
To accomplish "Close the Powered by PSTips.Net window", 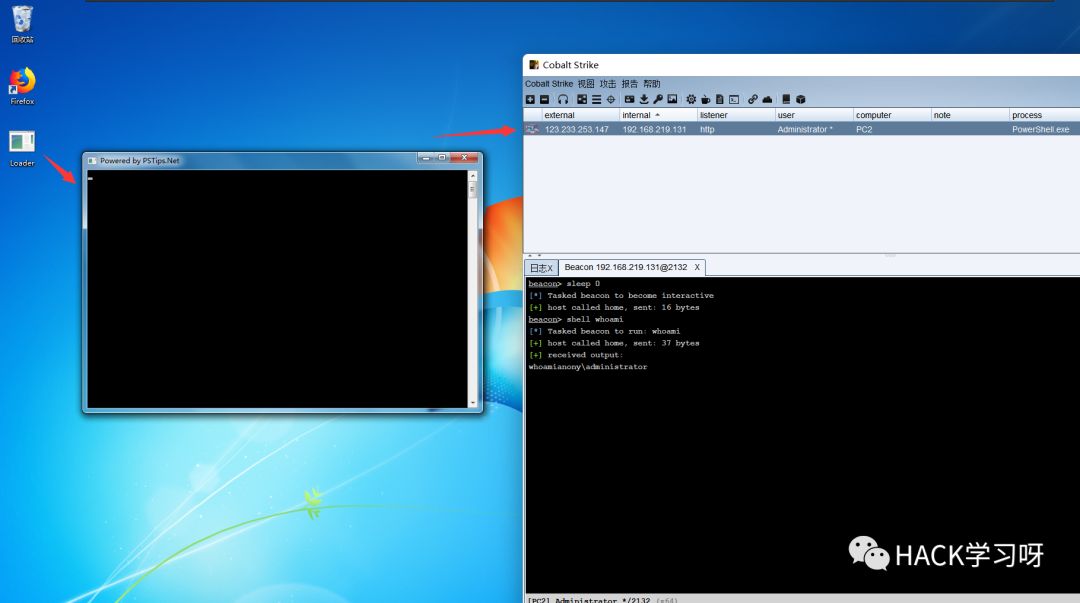I will pyautogui.click(x=464, y=158).
